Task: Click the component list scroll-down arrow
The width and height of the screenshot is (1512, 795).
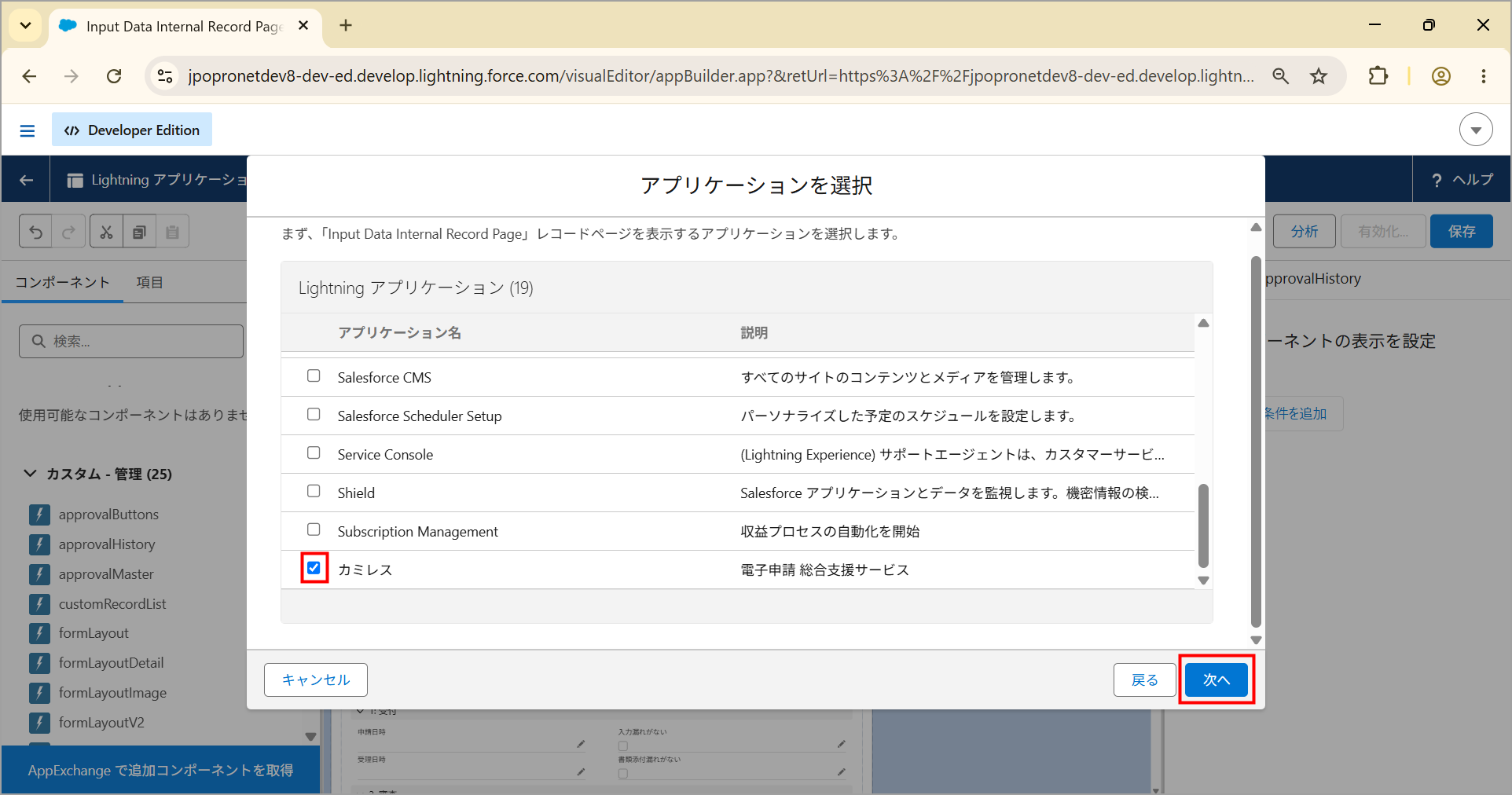Action: 310,737
